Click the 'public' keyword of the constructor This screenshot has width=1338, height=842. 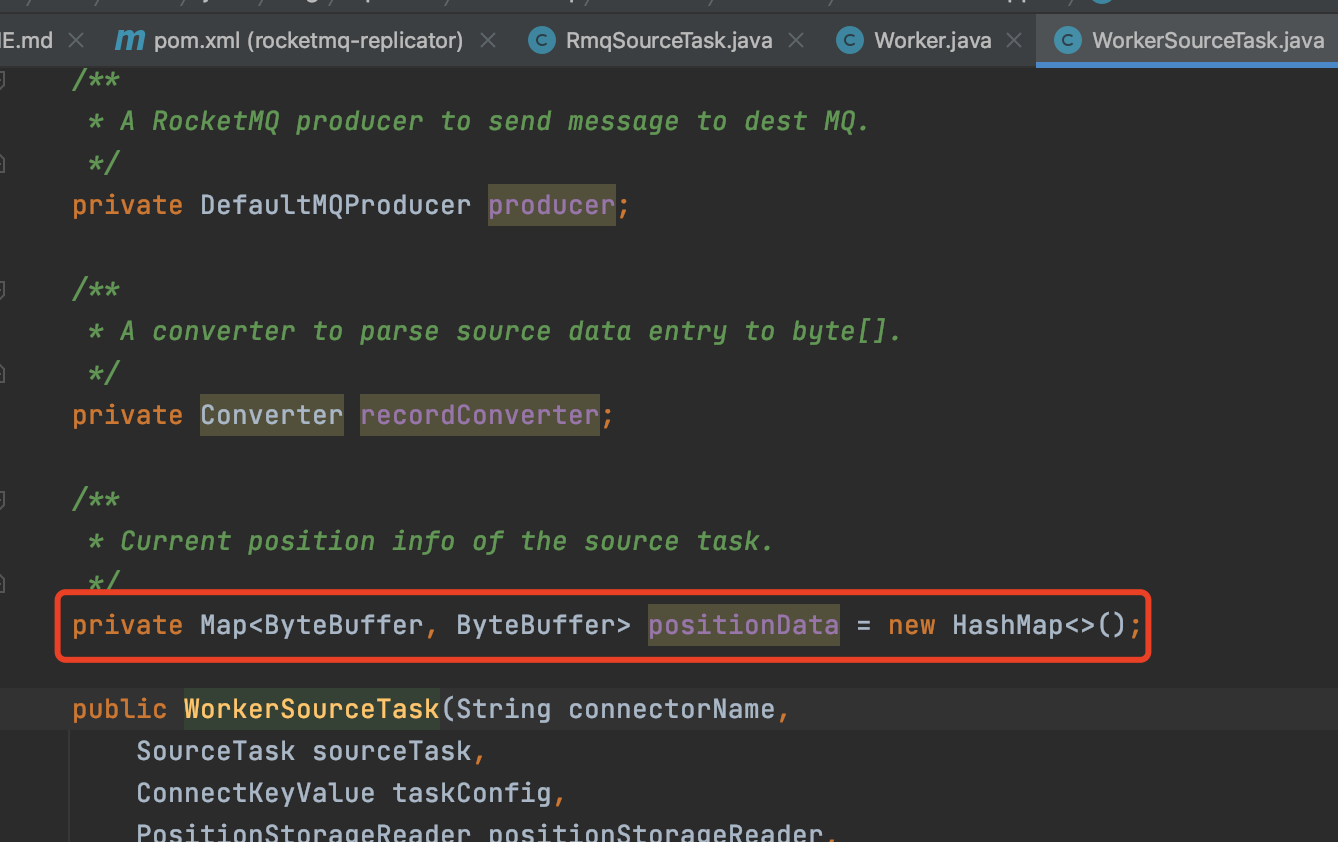tap(119, 709)
